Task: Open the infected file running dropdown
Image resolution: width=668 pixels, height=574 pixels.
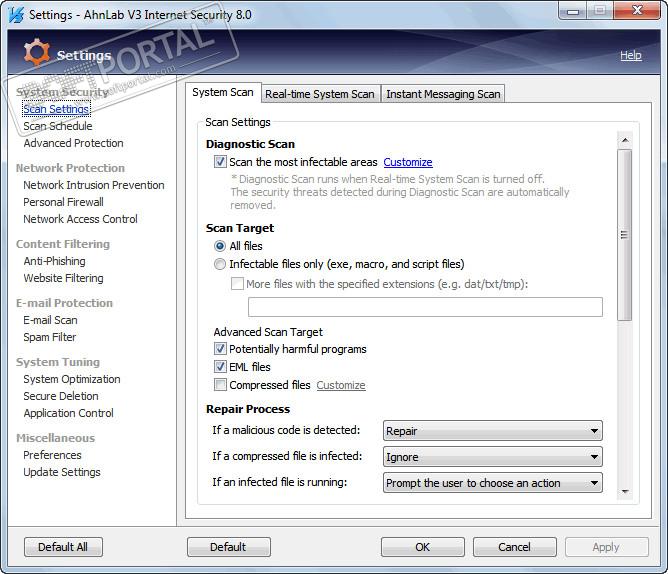Action: [x=492, y=483]
